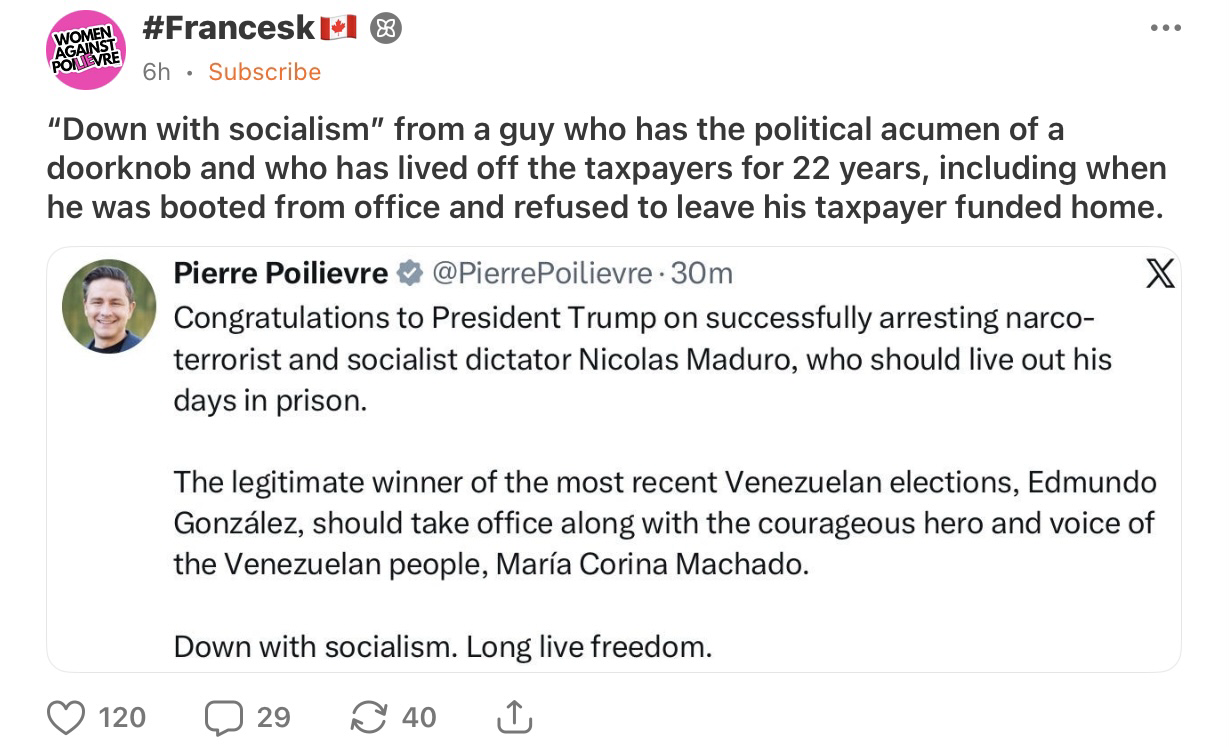Click the 120 likes count
This screenshot has height=747, width=1231.
click(122, 717)
